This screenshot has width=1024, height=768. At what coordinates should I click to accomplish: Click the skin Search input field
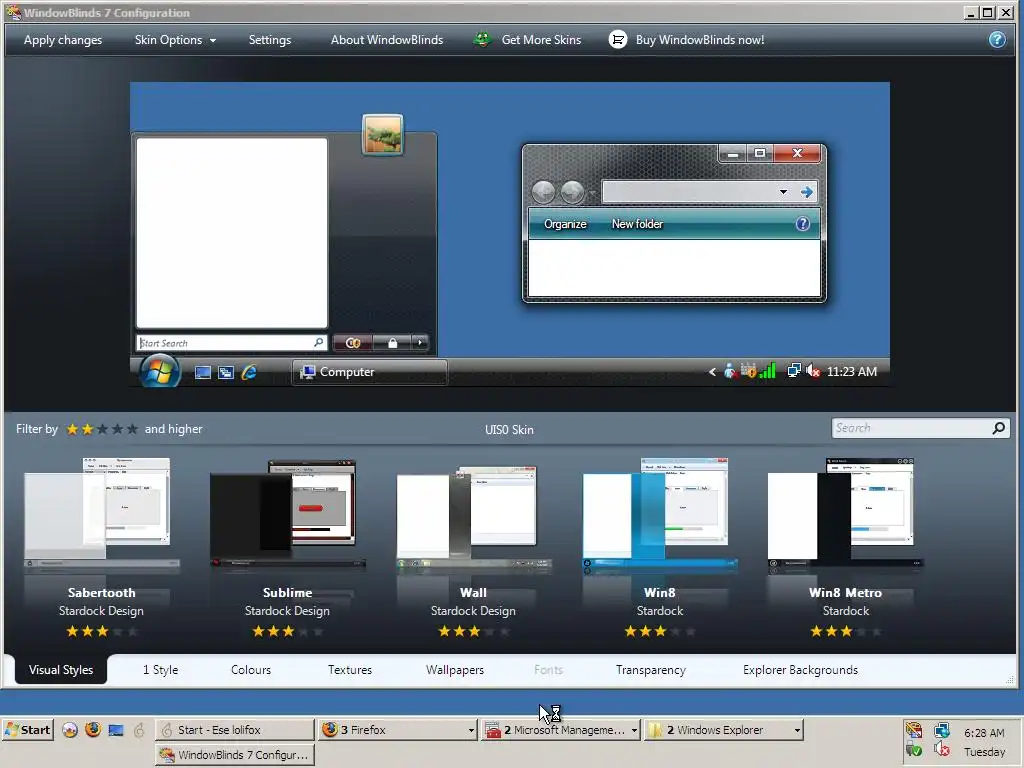911,428
